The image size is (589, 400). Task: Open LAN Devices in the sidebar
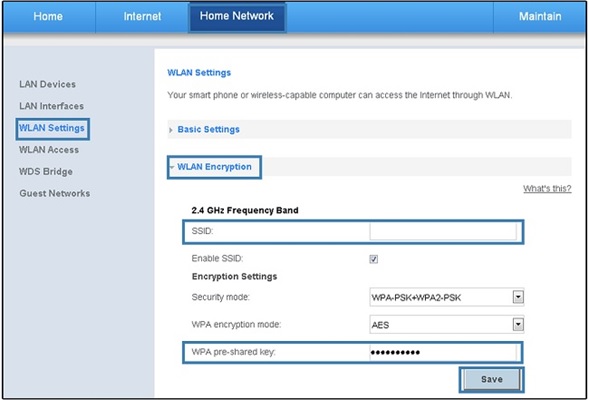click(47, 84)
